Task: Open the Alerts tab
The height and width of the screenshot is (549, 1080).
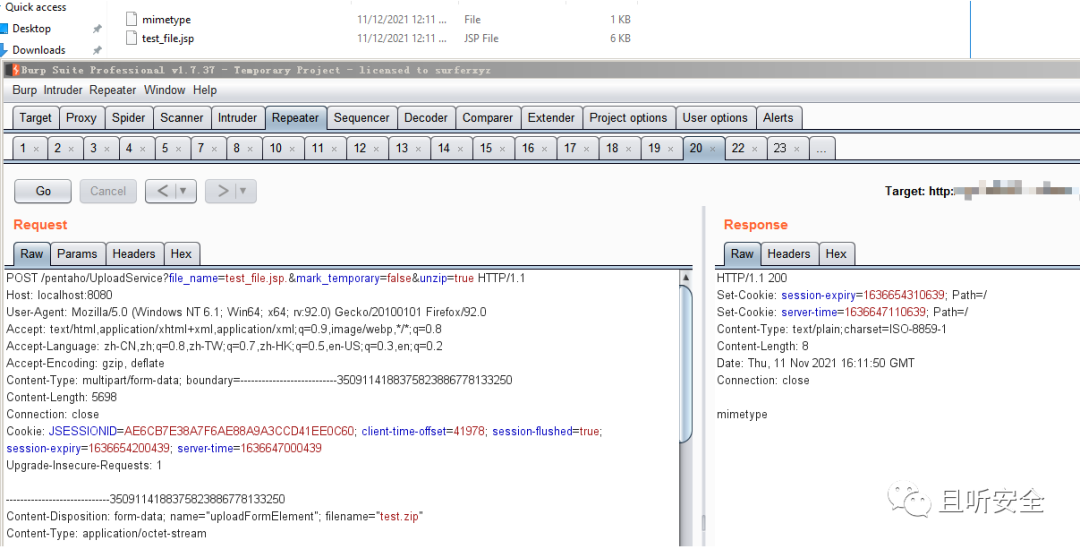Action: click(778, 118)
